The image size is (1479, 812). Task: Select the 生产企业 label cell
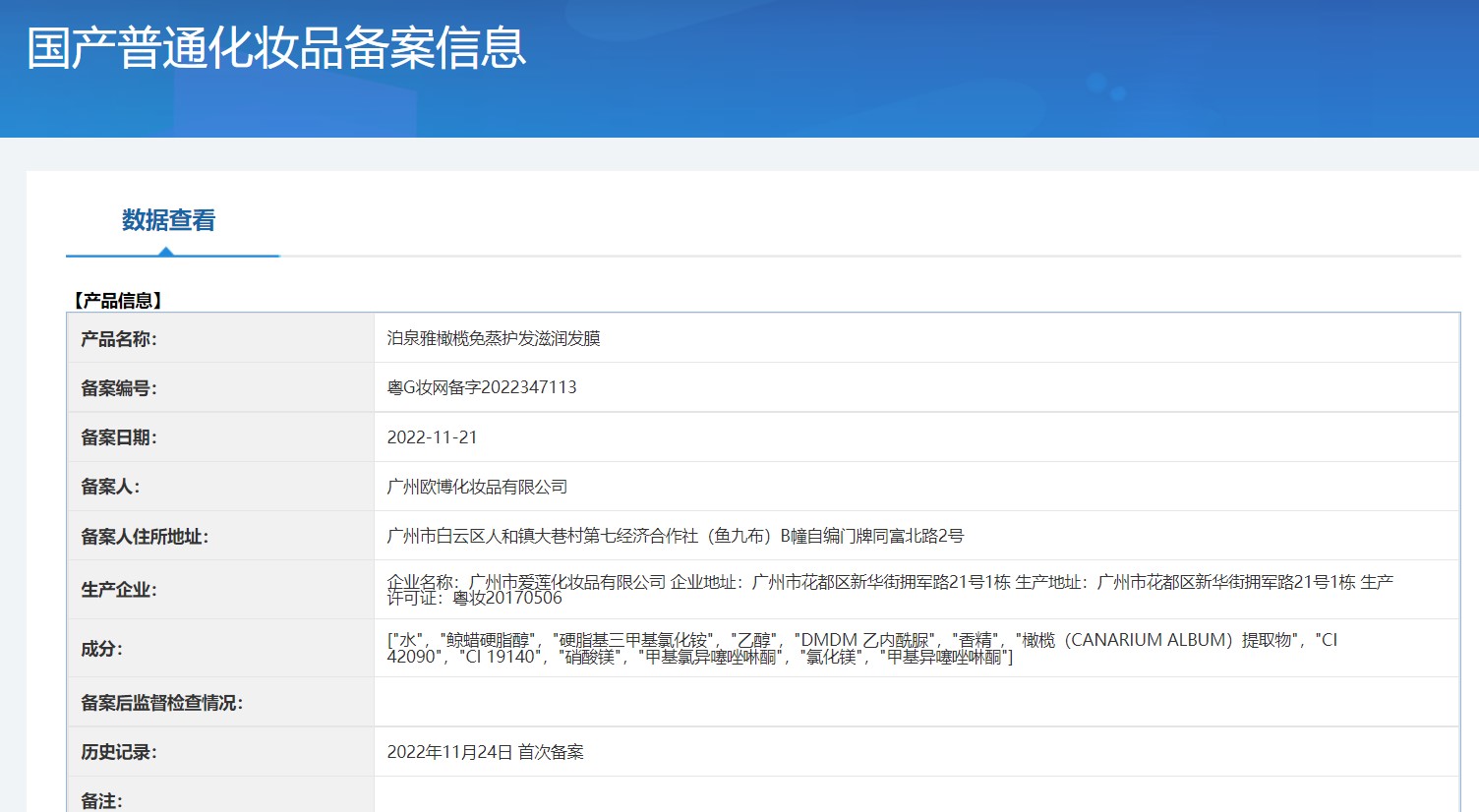coord(220,589)
